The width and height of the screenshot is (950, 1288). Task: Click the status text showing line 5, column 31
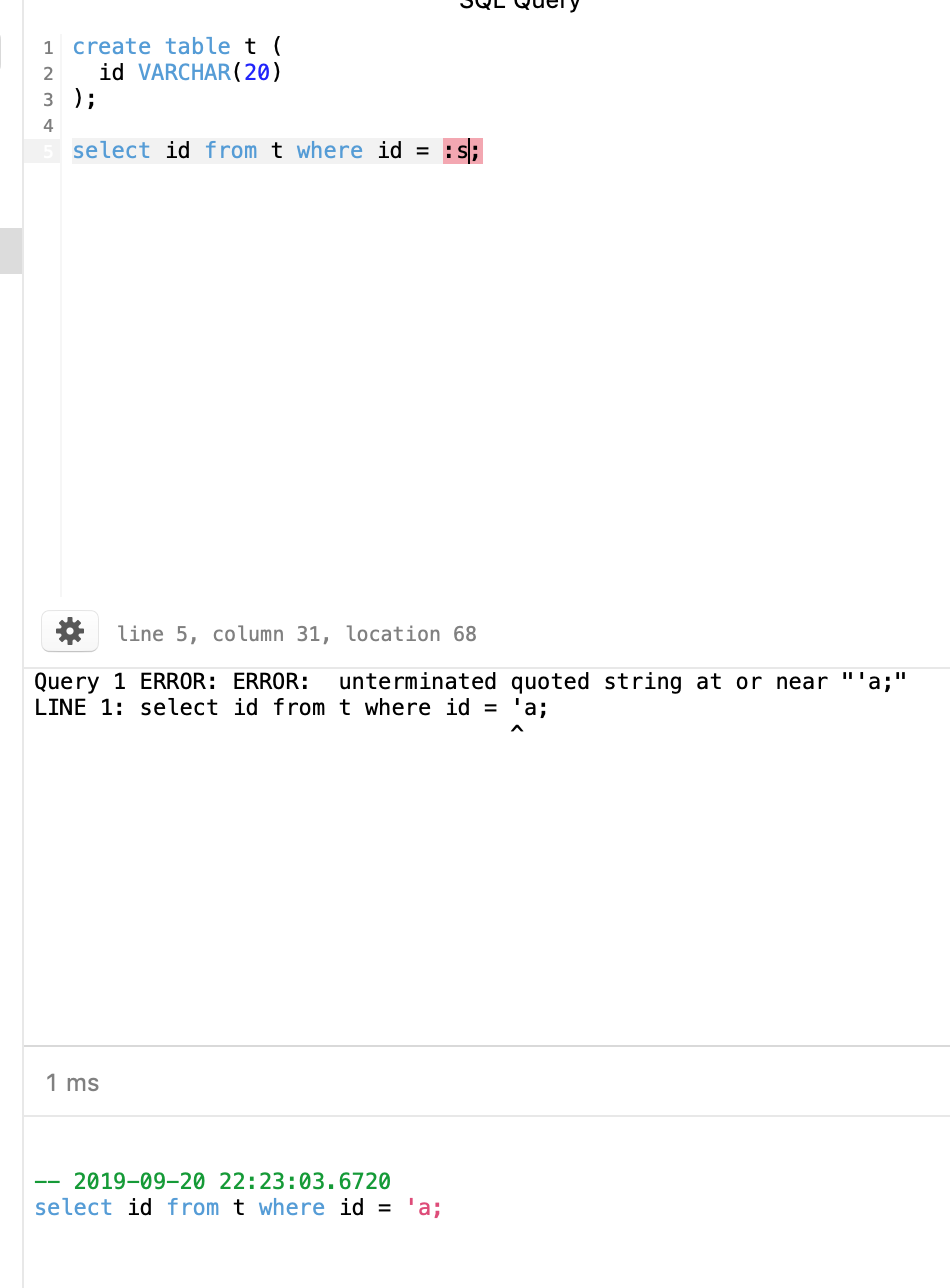click(297, 633)
